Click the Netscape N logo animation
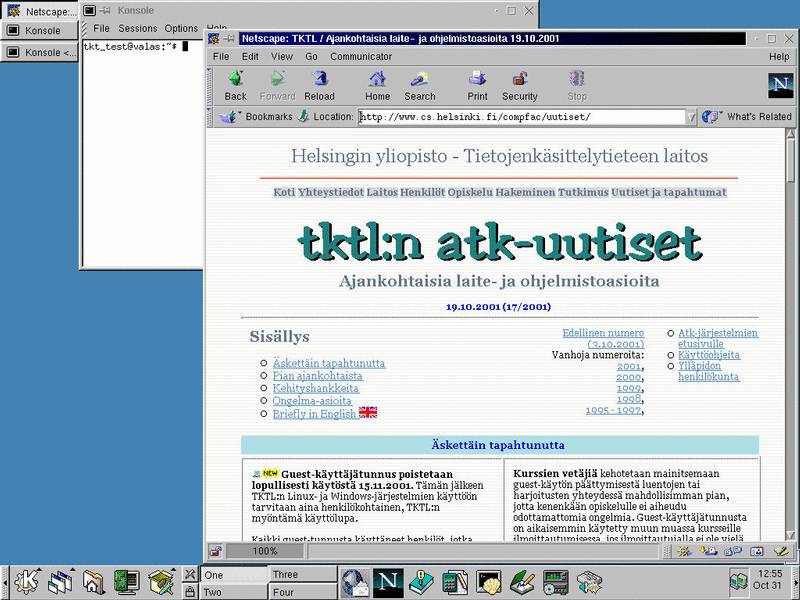 tap(781, 85)
